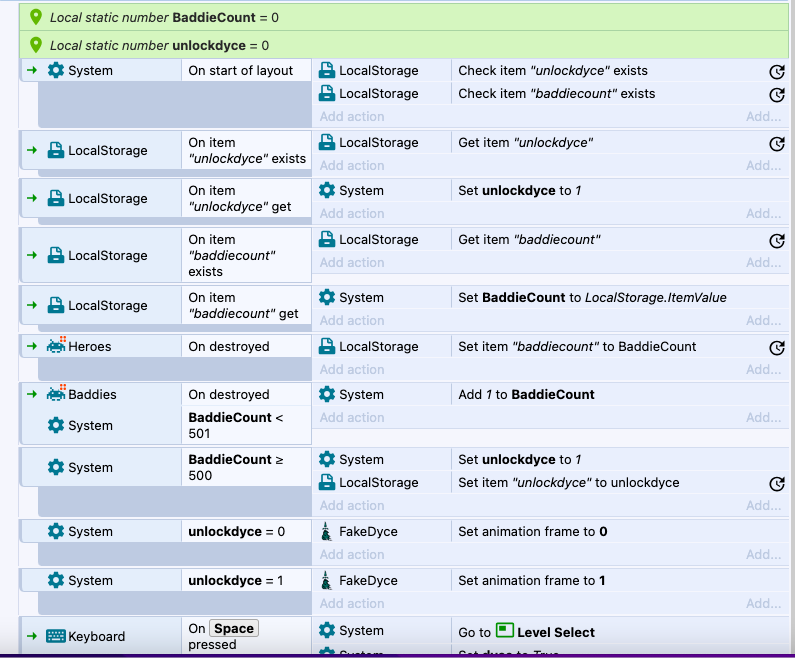
Task: Click System gear icon for Set BaddieCount to LocalStorage.ItemValue
Action: pos(327,297)
